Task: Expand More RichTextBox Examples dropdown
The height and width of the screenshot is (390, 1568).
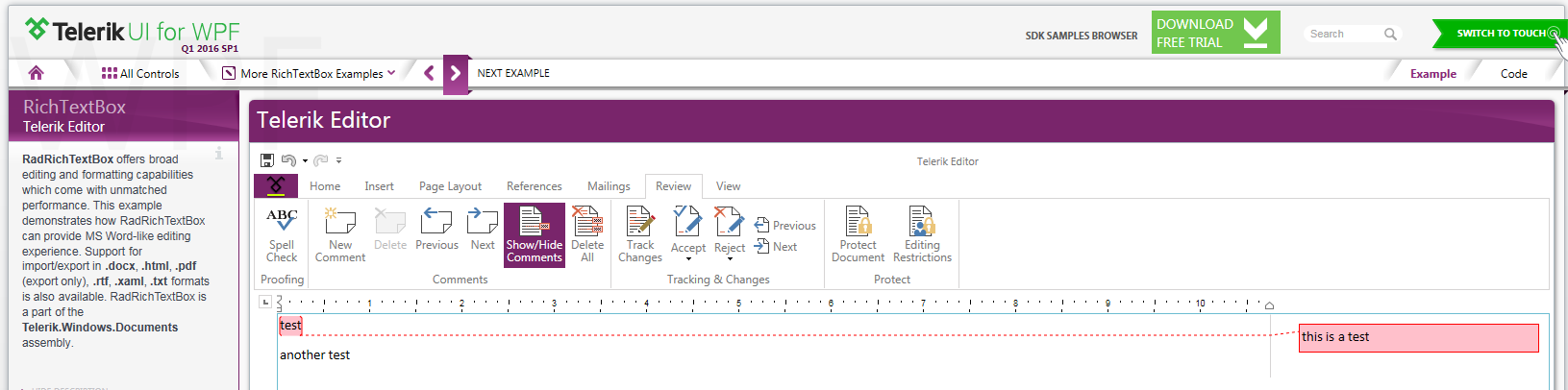Action: pos(309,73)
